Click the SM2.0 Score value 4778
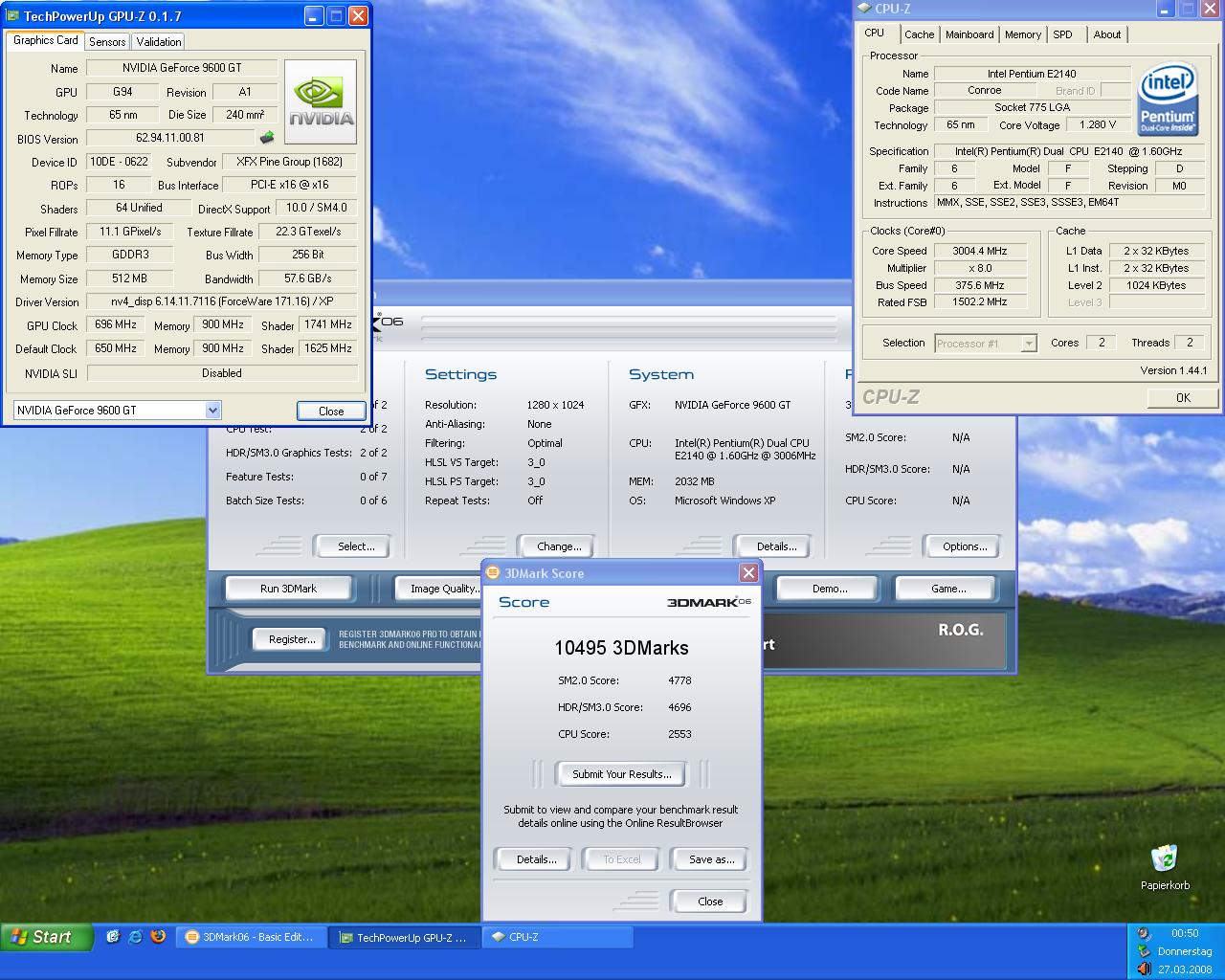 pyautogui.click(x=679, y=680)
